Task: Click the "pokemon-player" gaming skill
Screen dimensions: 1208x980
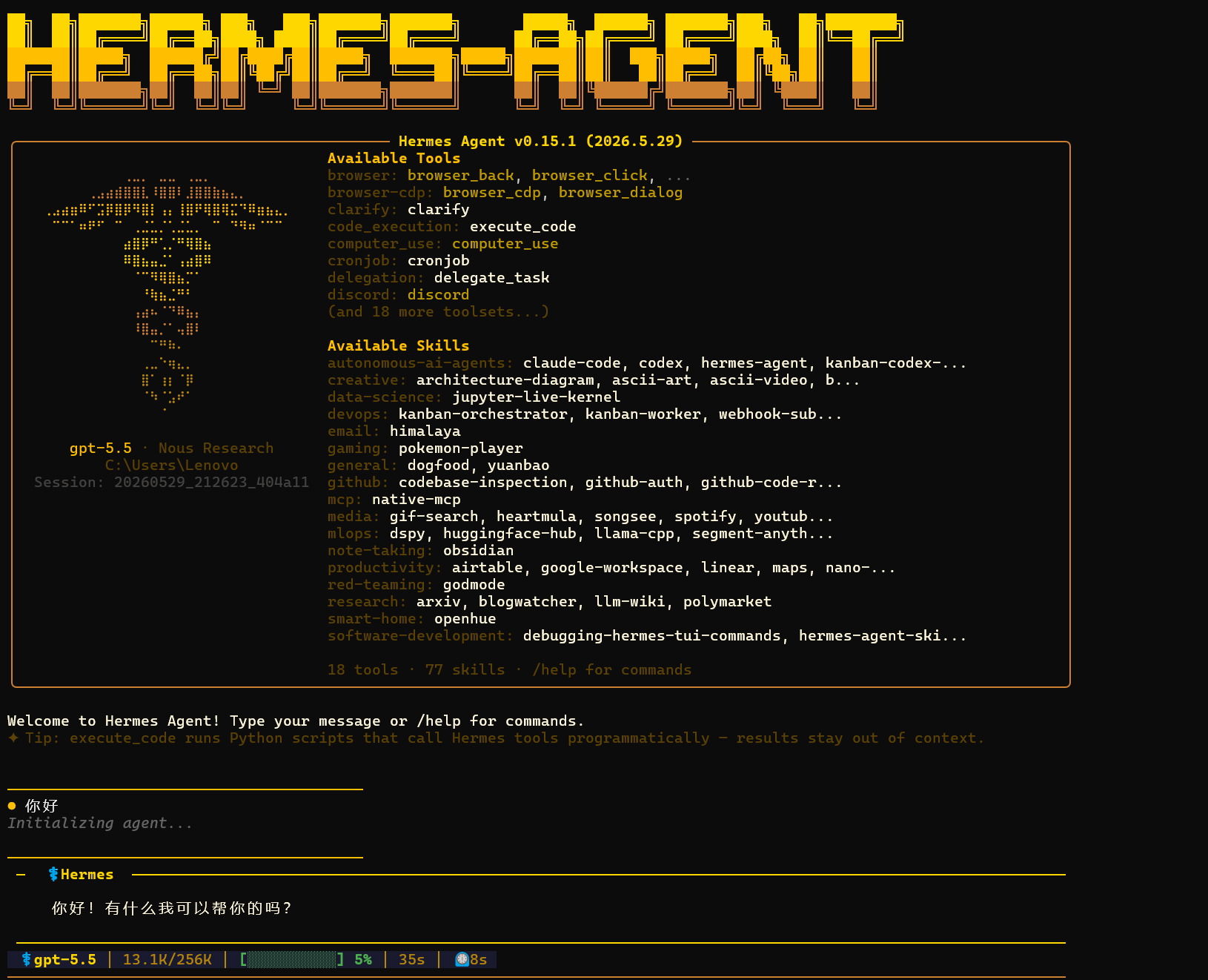Action: point(461,448)
